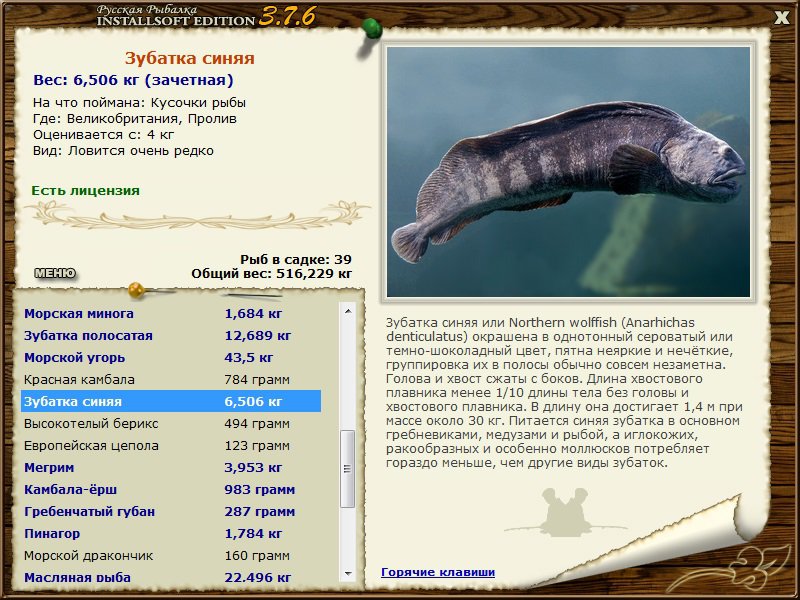The image size is (800, 600).
Task: Click the silhouette watermark below the description
Action: click(565, 511)
